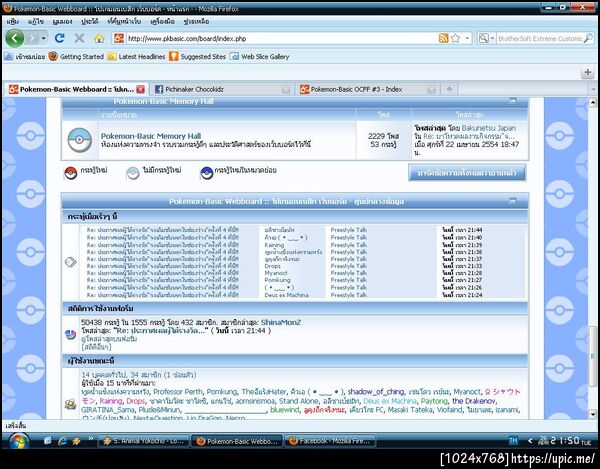Open the Getting Started bookmark
The image size is (600, 469).
click(76, 57)
